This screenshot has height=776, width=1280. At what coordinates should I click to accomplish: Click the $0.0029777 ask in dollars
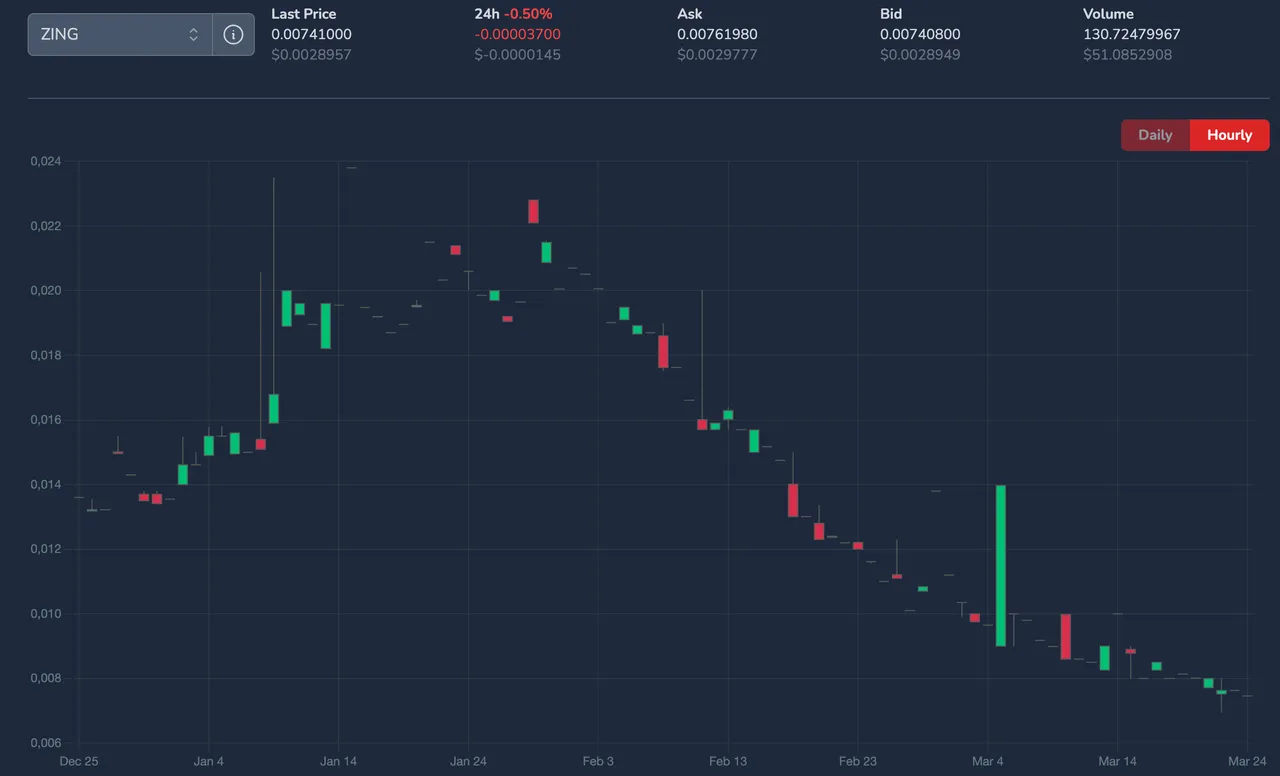point(717,55)
